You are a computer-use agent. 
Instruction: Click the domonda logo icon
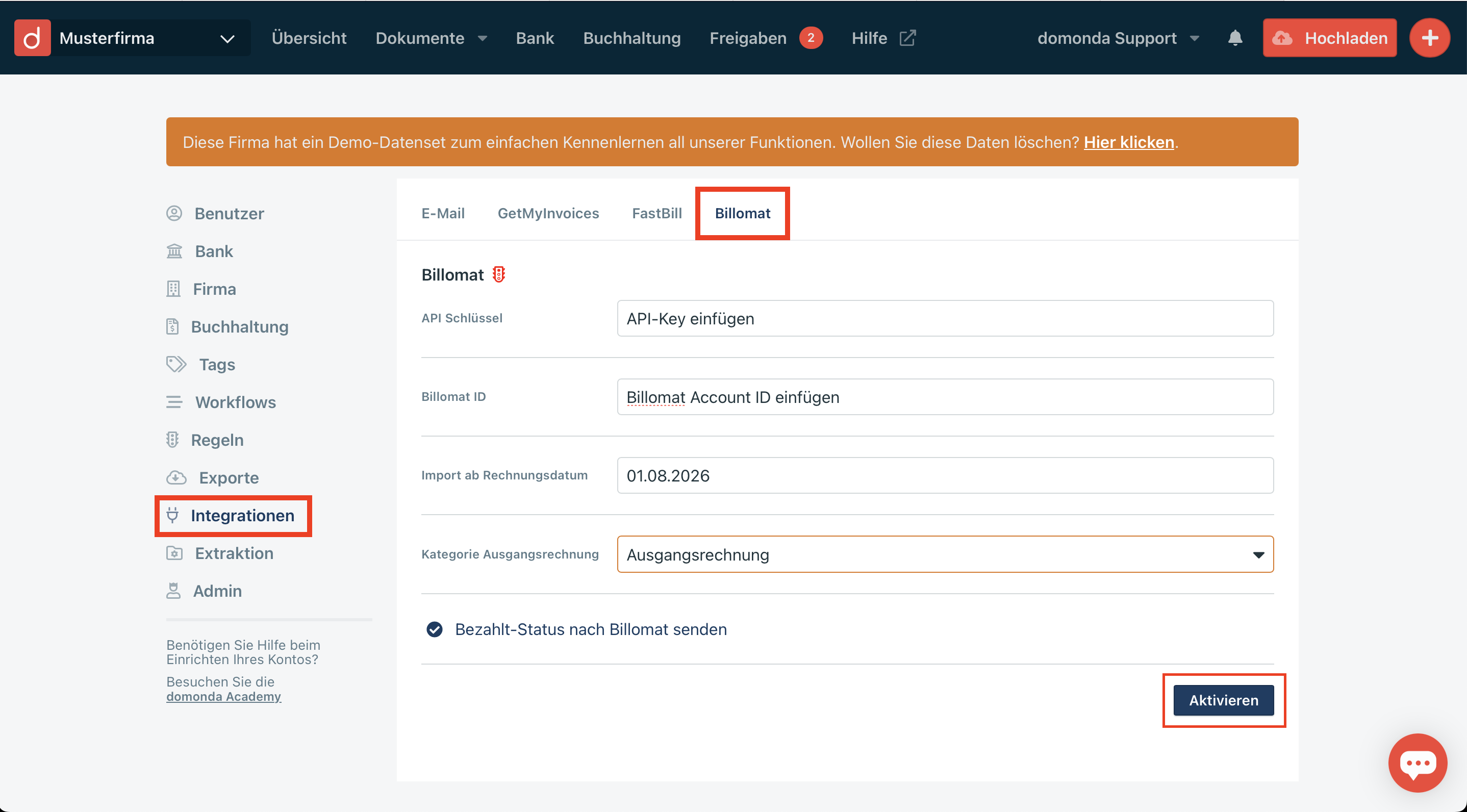point(33,38)
